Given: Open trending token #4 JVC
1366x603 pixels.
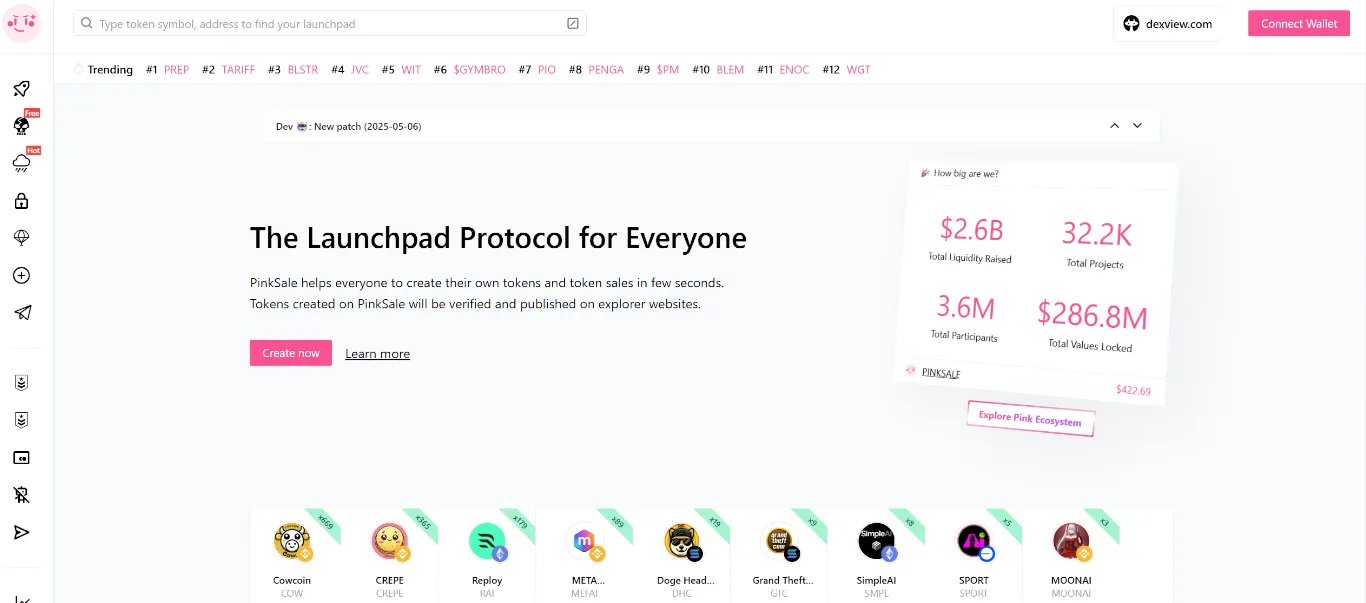Looking at the screenshot, I should coord(350,70).
